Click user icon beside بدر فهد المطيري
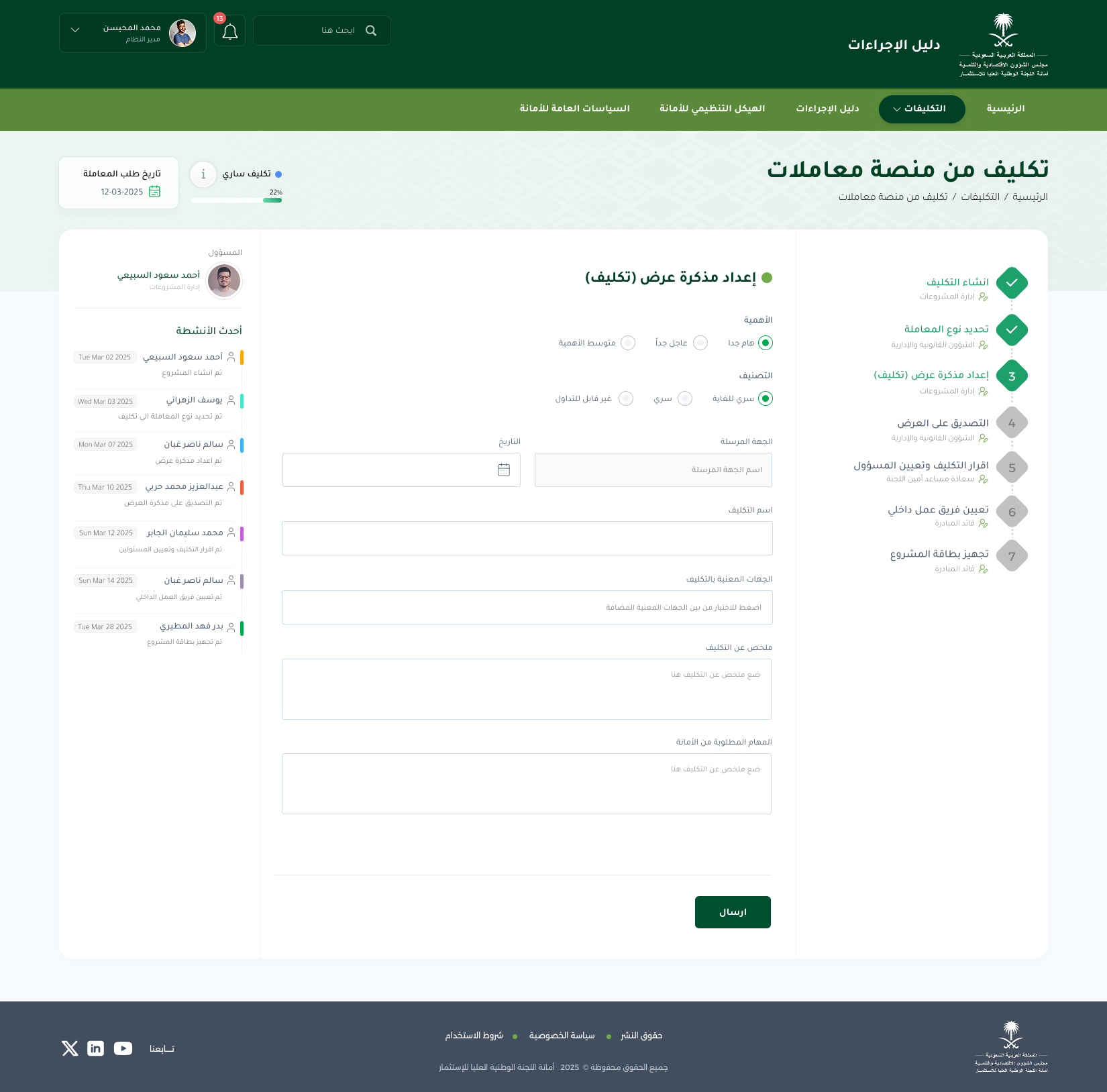Screen dimensions: 1107x1092 (x=231, y=627)
